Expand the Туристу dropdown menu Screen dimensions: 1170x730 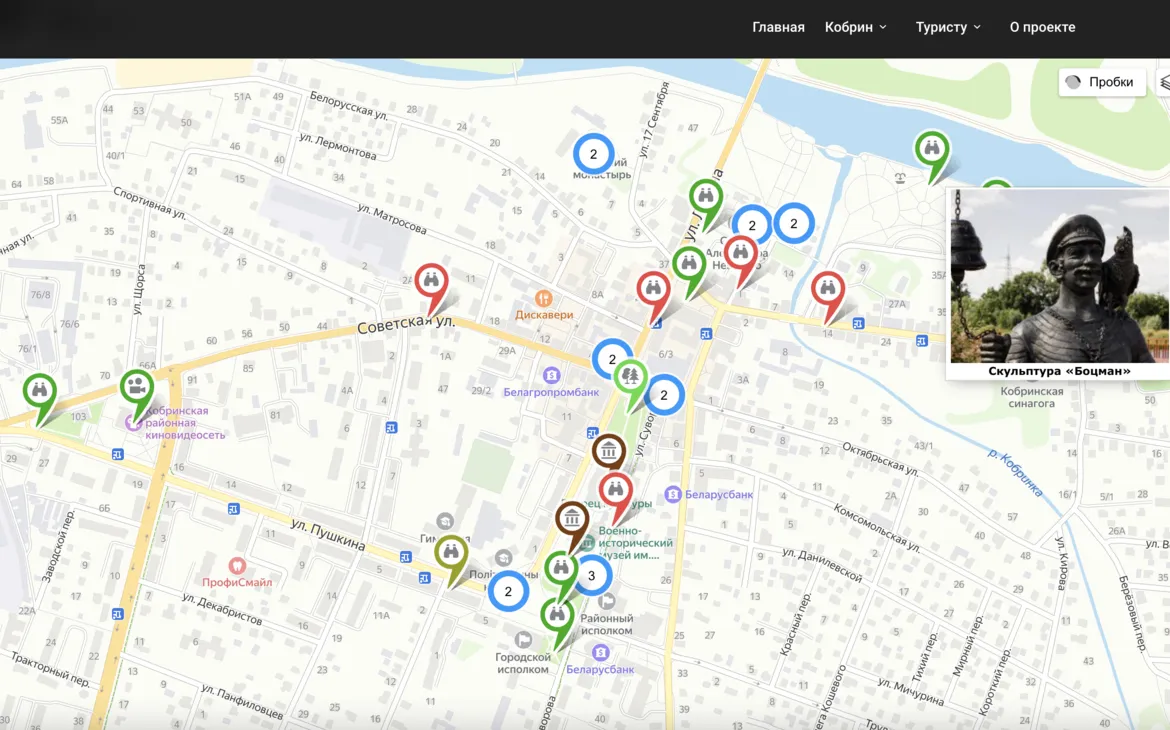[947, 27]
